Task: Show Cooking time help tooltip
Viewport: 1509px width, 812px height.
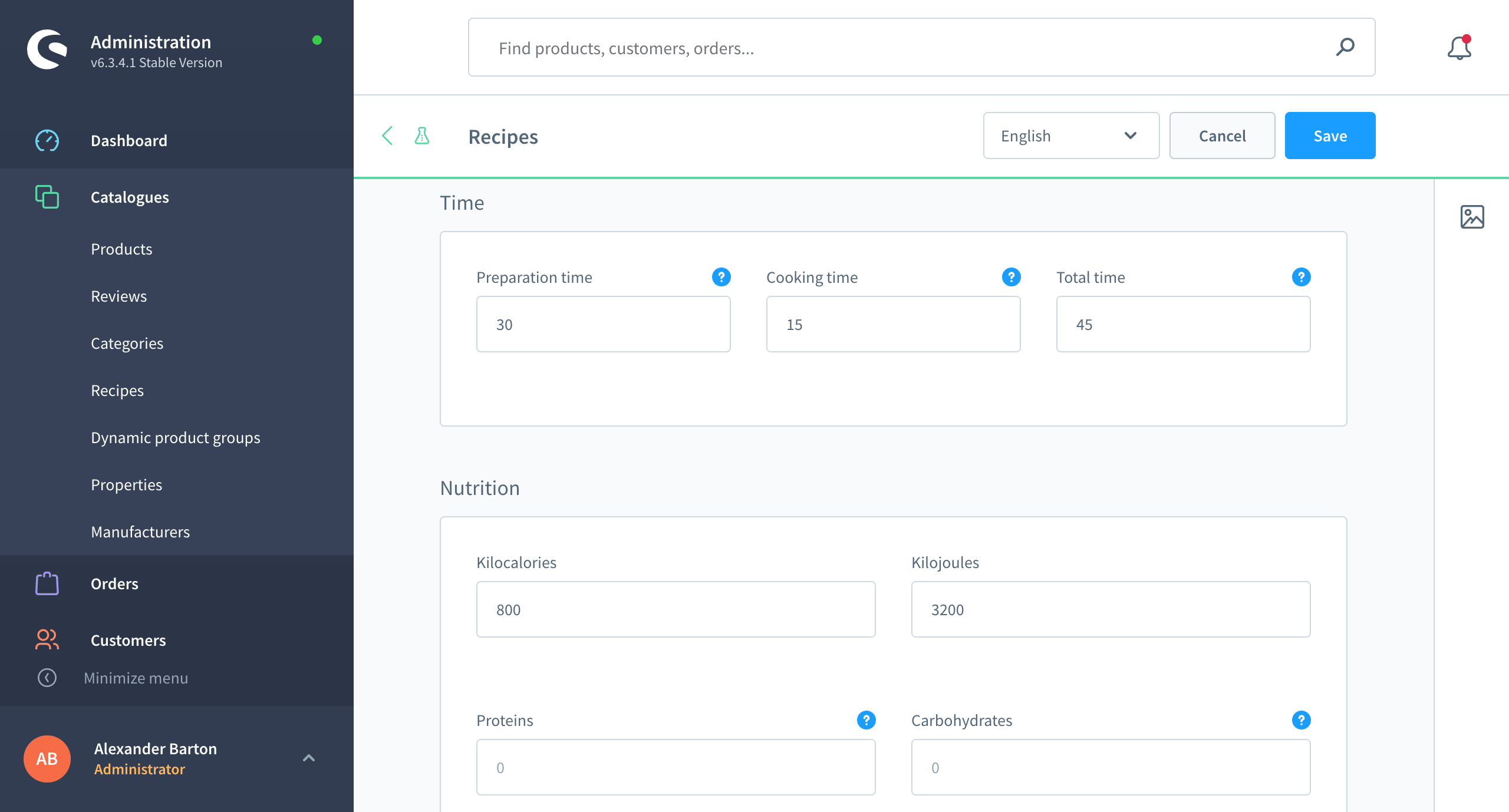Action: [x=1011, y=277]
